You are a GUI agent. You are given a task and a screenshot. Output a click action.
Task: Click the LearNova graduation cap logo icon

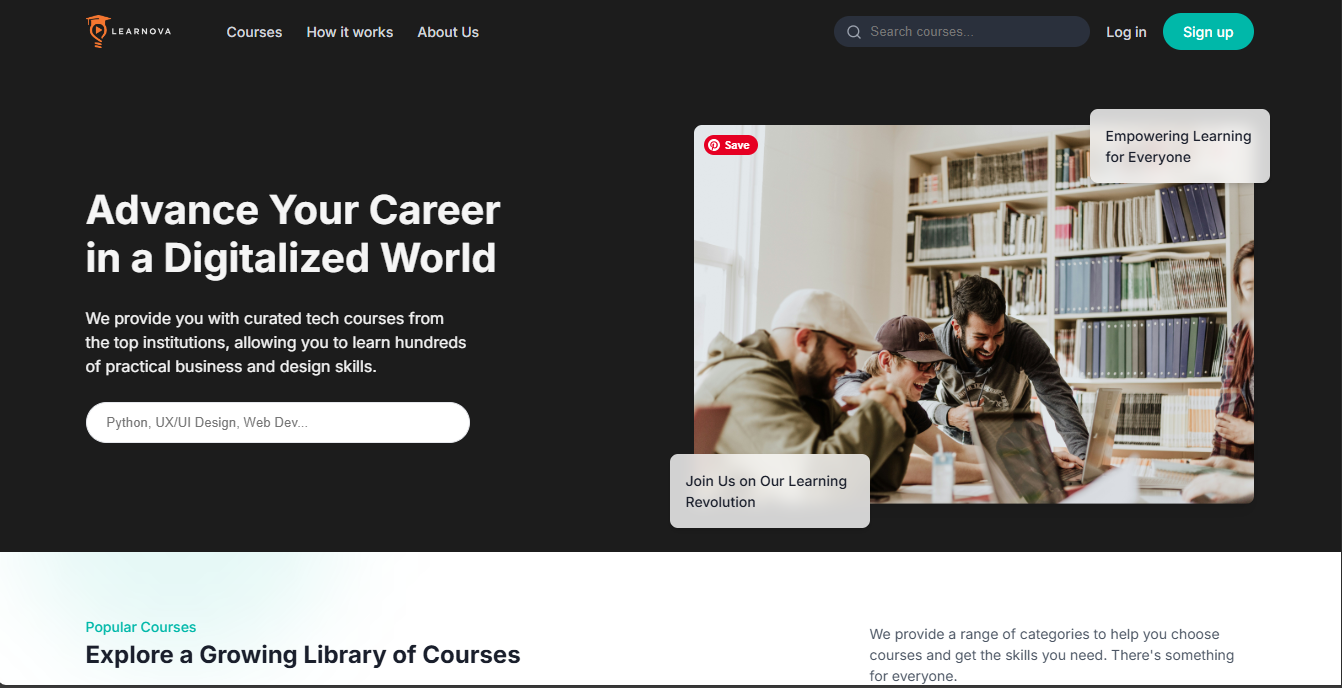click(x=97, y=32)
